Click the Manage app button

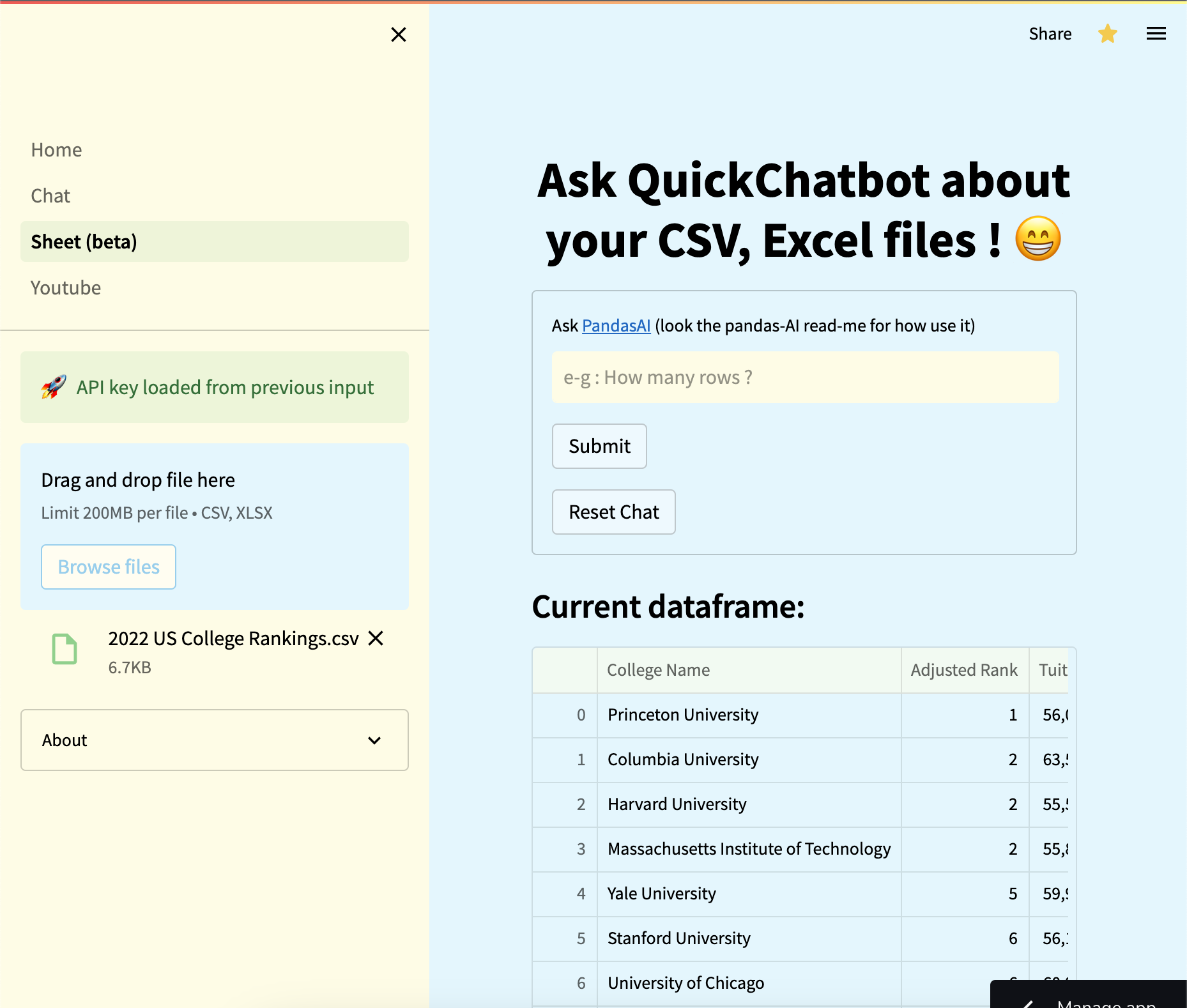click(1089, 995)
